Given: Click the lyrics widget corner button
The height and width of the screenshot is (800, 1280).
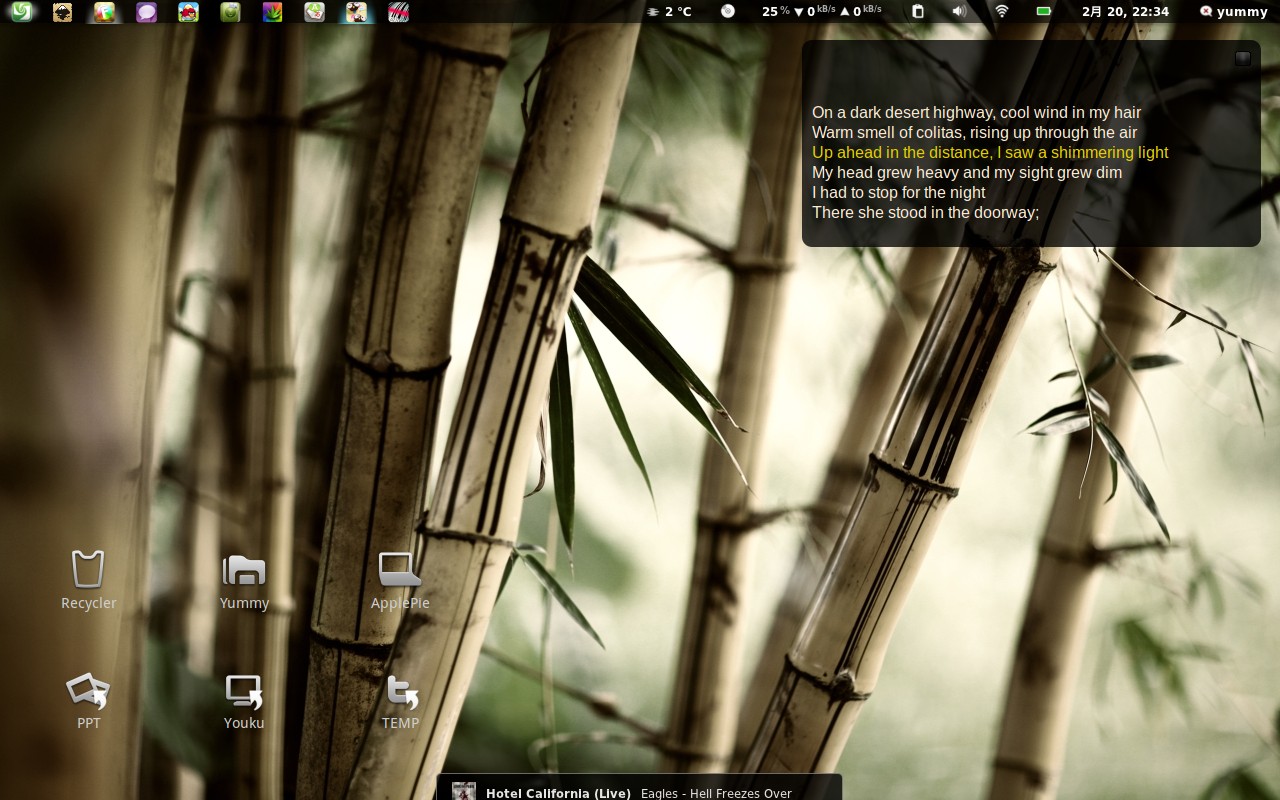Looking at the screenshot, I should [1243, 58].
